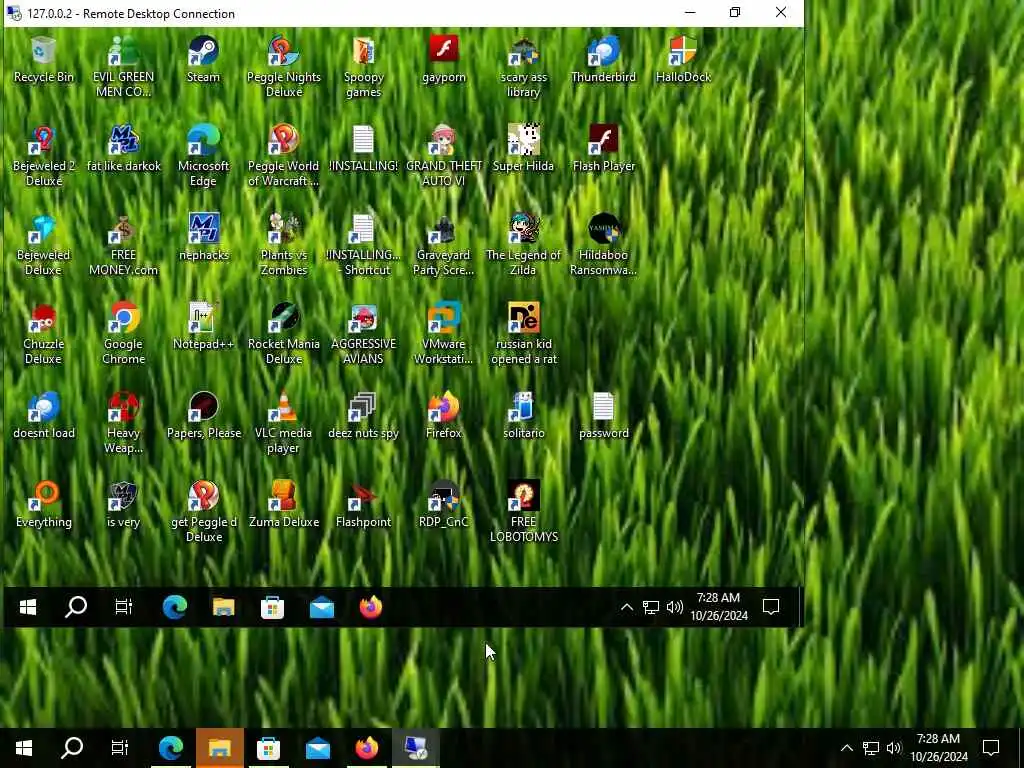Click volume icon in remote session tray
The image size is (1024, 768).
click(675, 607)
